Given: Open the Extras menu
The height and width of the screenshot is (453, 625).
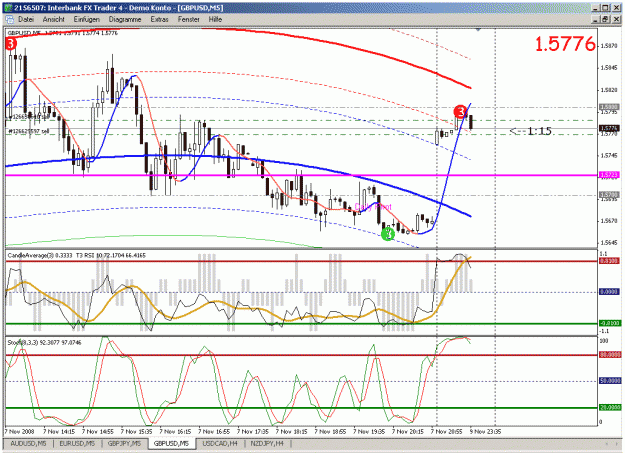Looking at the screenshot, I should click(159, 19).
